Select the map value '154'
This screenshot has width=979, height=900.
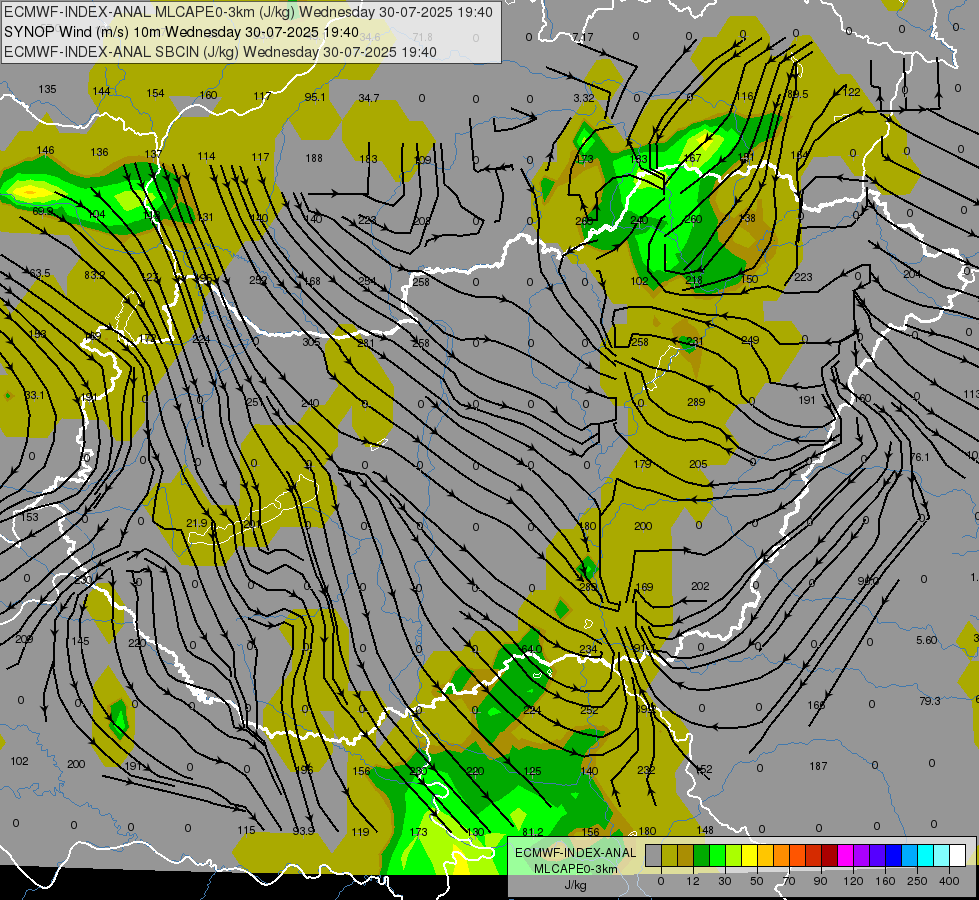[155, 93]
